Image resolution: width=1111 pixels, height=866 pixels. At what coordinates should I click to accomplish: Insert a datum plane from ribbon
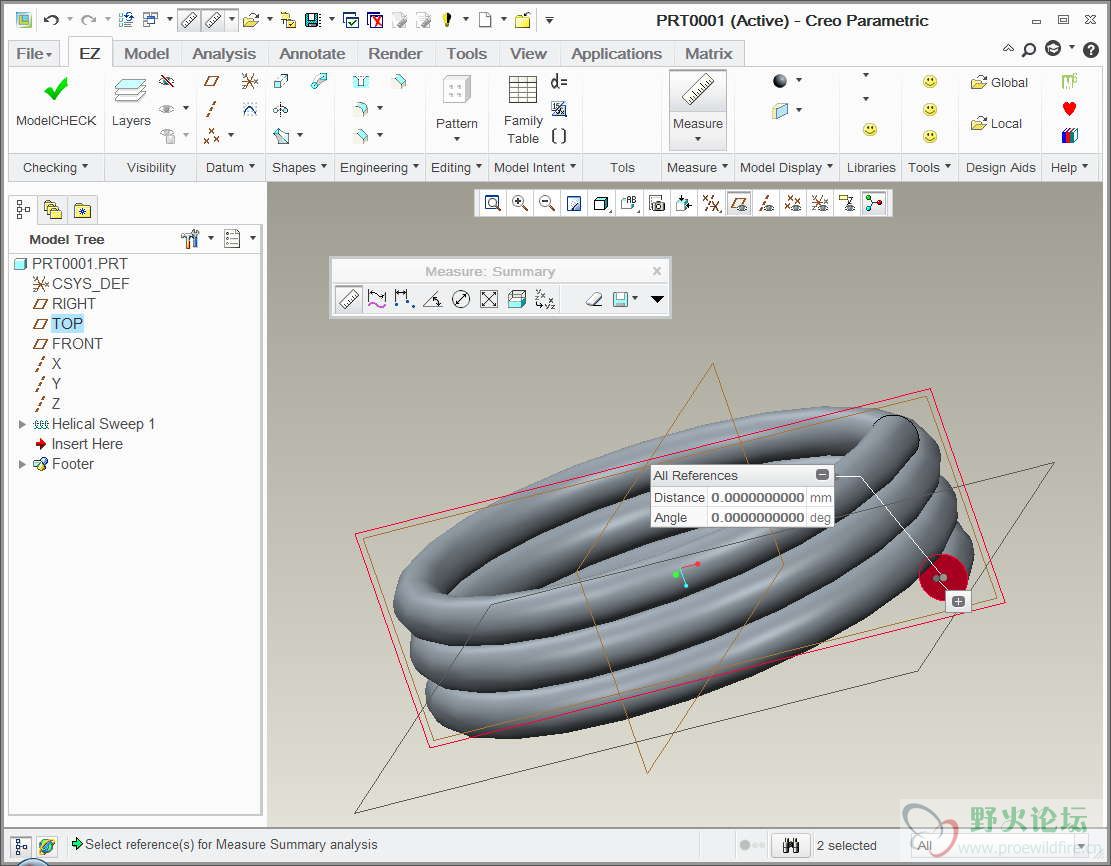pyautogui.click(x=211, y=81)
